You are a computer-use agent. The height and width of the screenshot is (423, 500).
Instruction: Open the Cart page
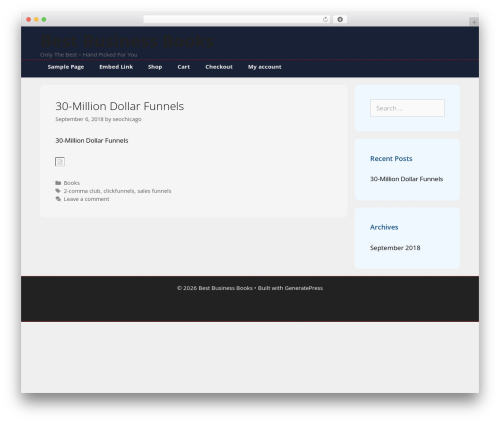(x=184, y=67)
